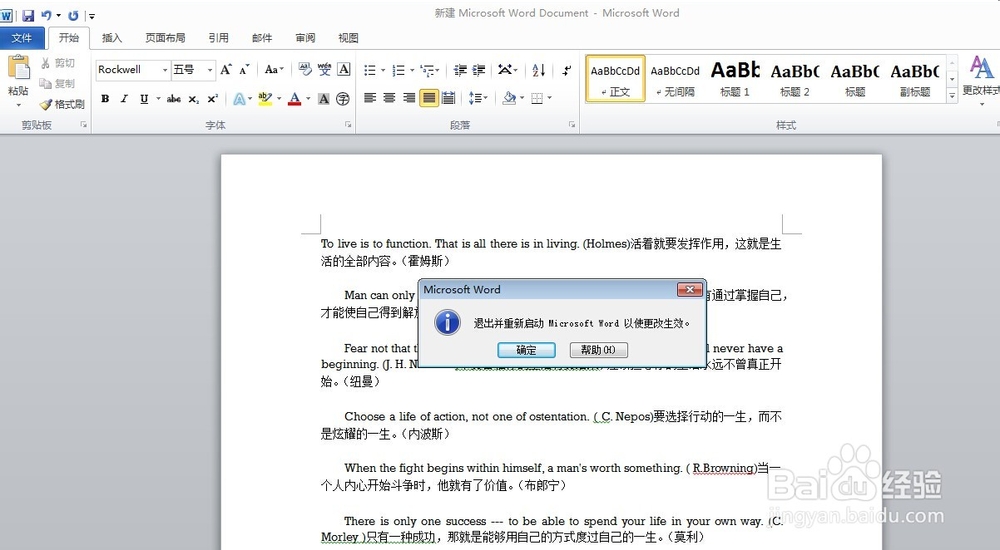Copy the selection with 复制

(57, 84)
